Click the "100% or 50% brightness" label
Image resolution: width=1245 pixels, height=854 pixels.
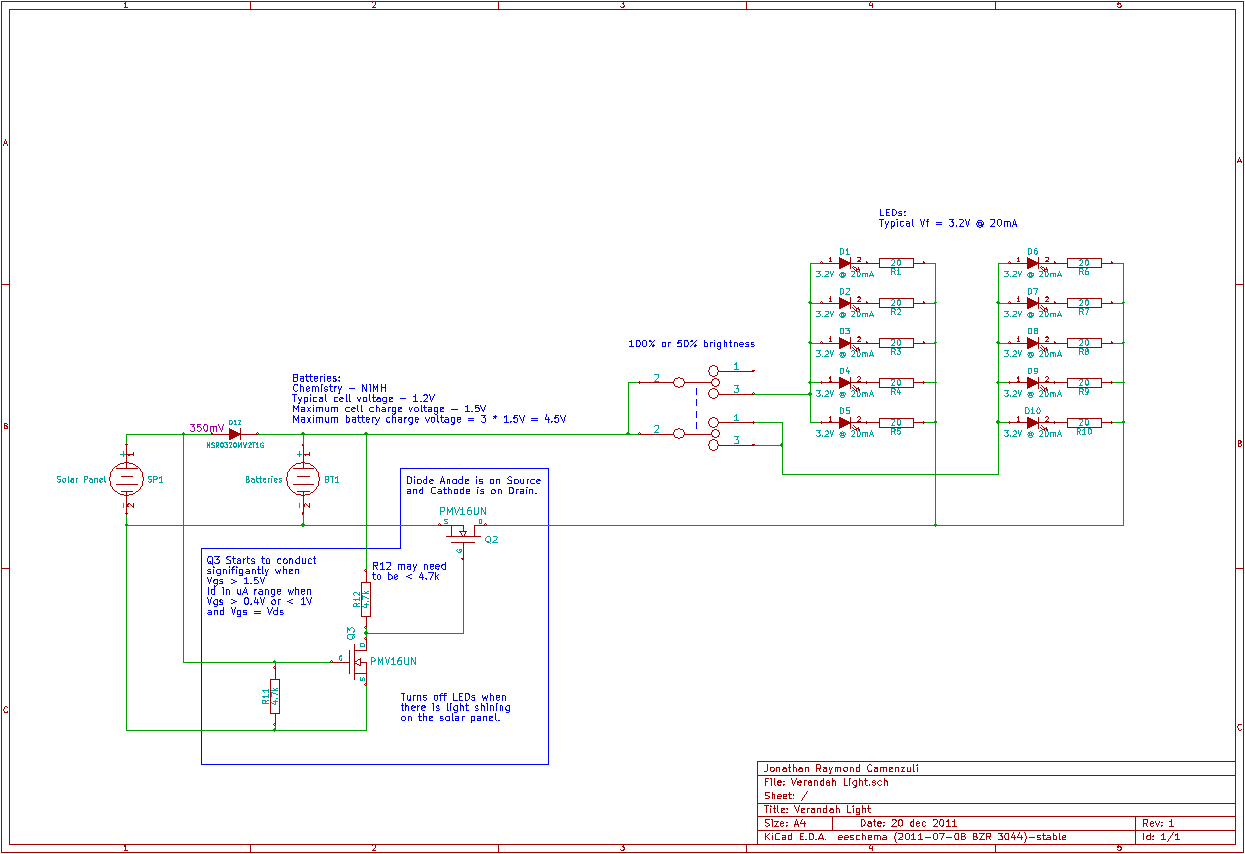pyautogui.click(x=691, y=344)
